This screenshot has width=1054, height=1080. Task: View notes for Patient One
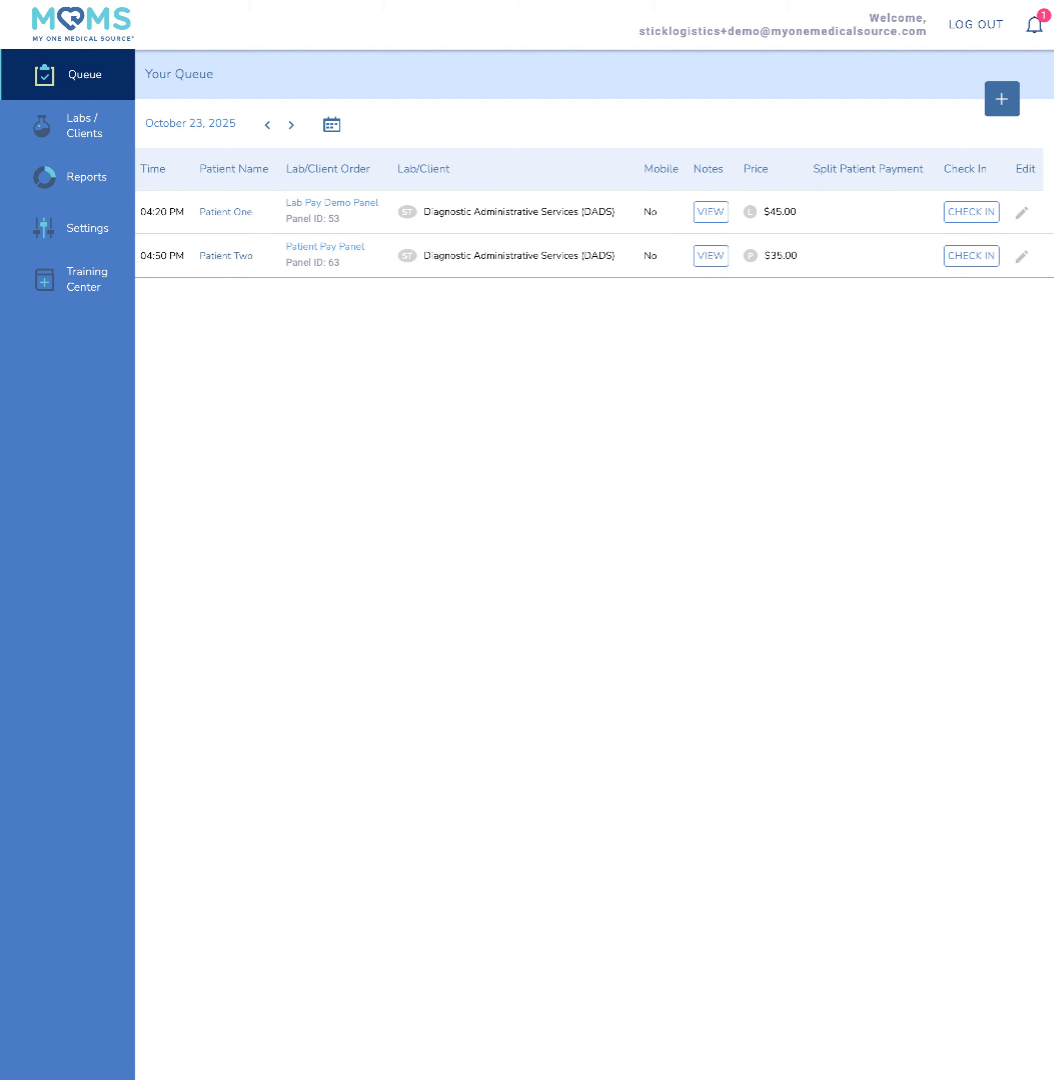pyautogui.click(x=710, y=212)
